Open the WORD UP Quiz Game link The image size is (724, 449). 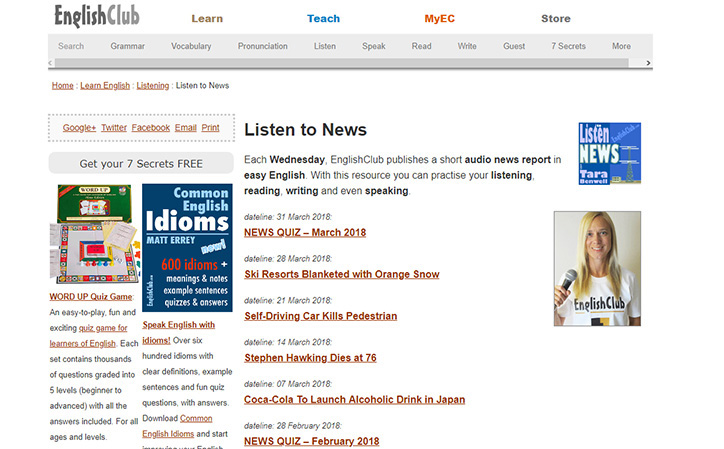coord(91,297)
